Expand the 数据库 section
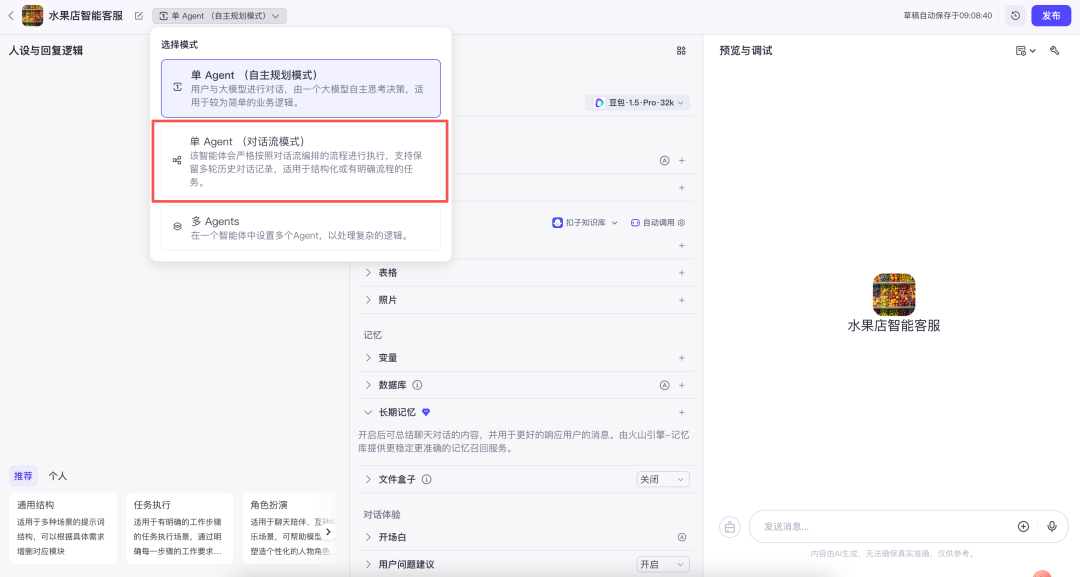 pos(368,385)
